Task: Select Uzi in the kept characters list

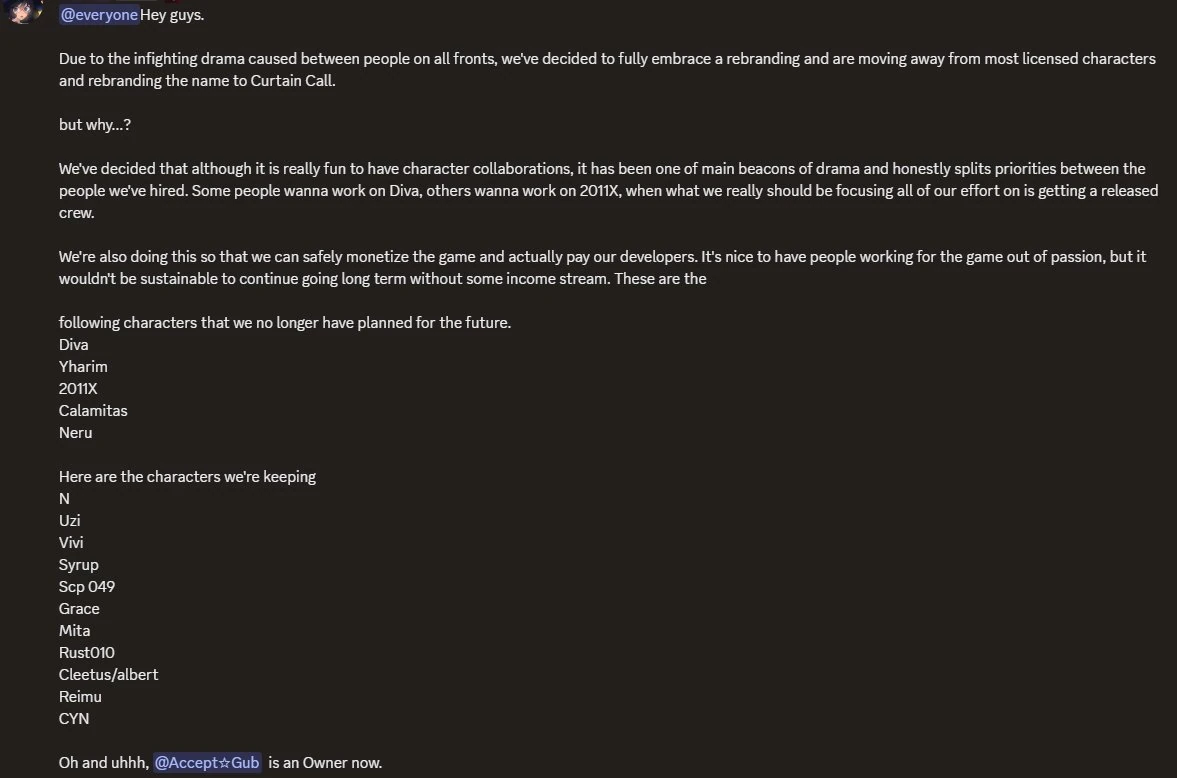Action: (x=70, y=521)
